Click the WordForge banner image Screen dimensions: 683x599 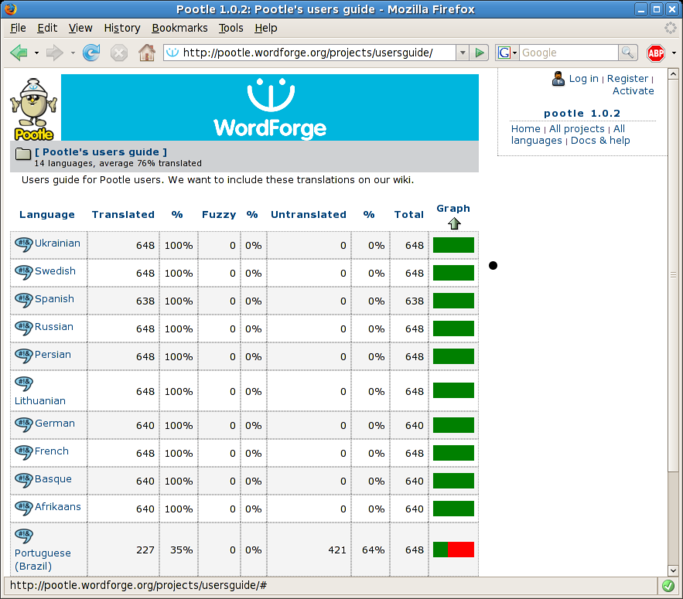coord(270,107)
